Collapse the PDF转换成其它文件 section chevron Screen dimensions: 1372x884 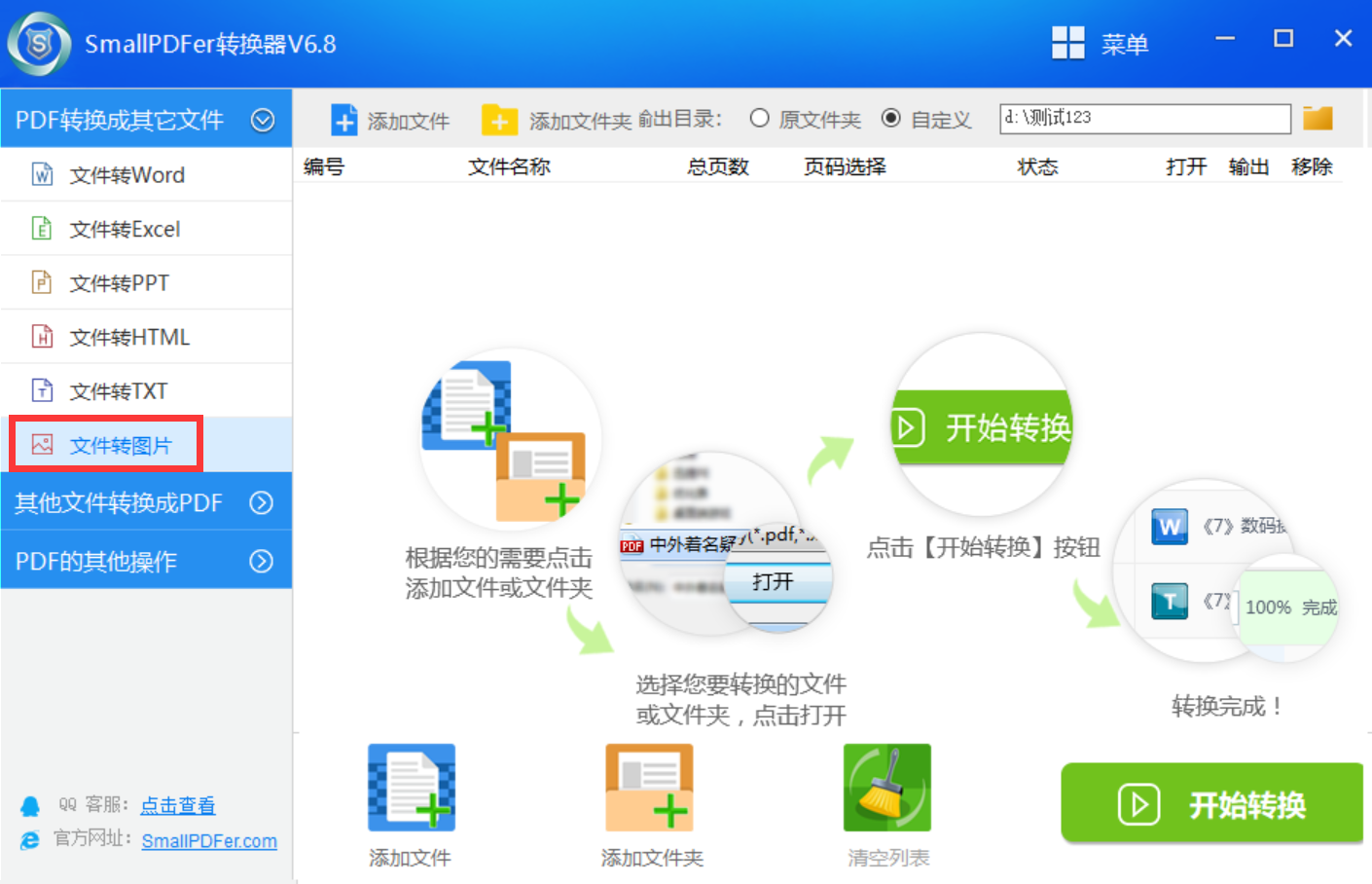click(263, 120)
